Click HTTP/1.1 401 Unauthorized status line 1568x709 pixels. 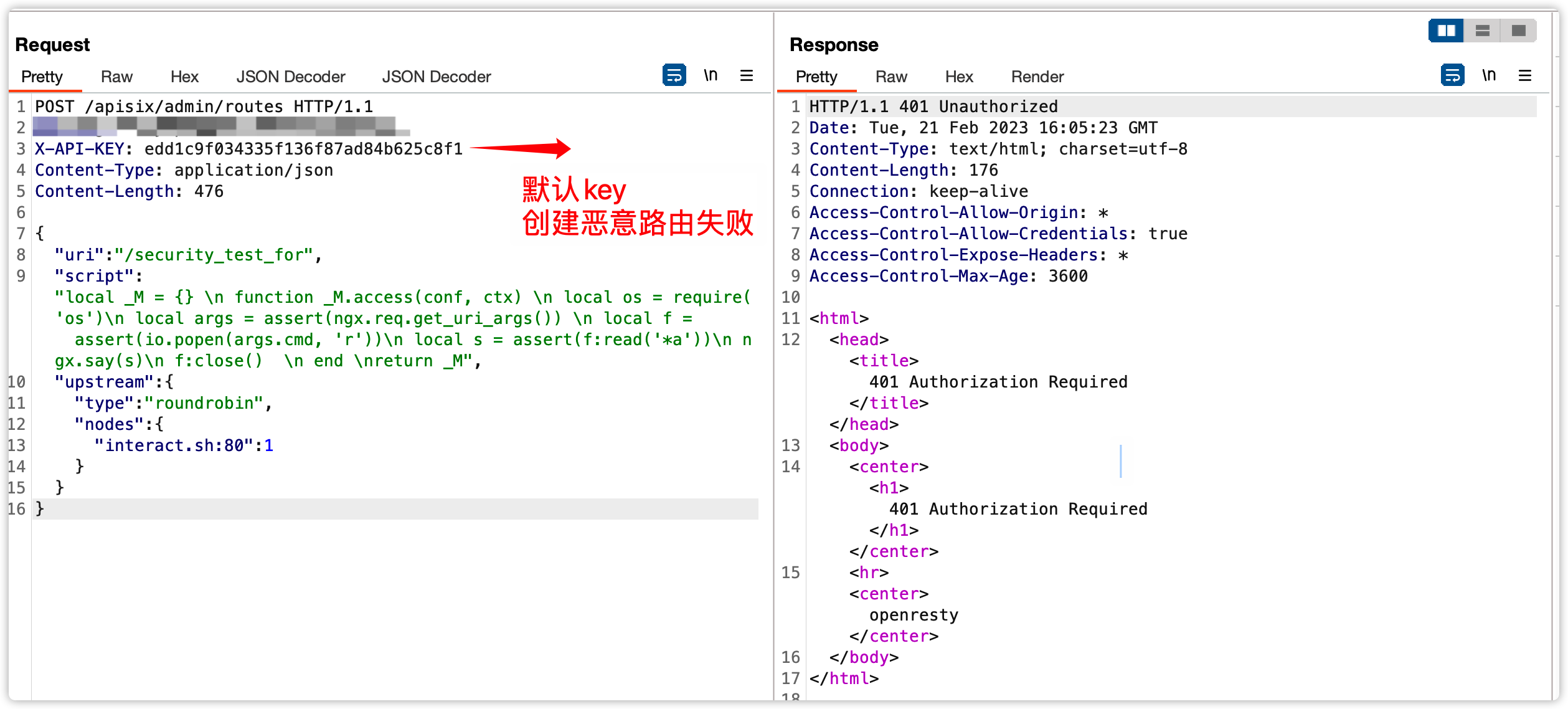(933, 107)
